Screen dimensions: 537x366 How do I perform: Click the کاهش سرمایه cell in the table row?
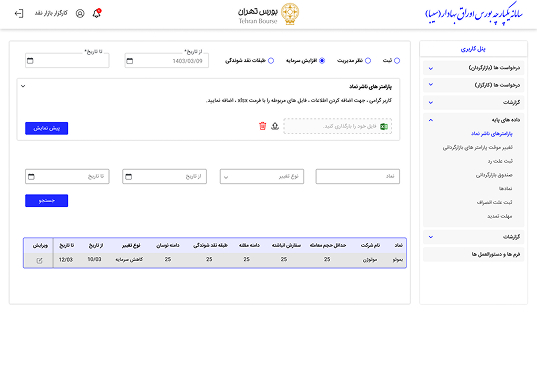click(129, 260)
